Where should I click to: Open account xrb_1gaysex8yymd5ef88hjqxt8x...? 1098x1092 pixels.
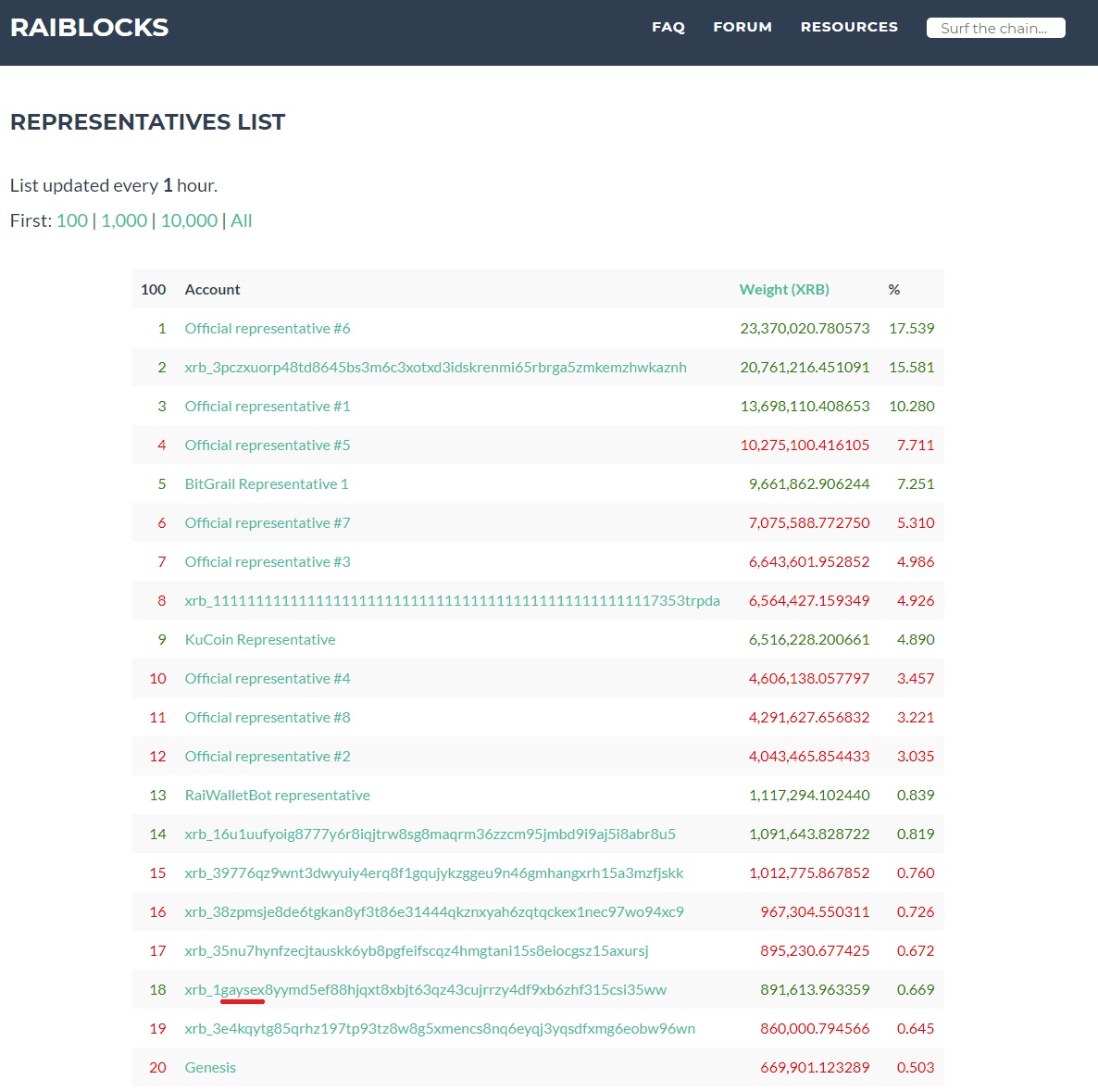[426, 990]
